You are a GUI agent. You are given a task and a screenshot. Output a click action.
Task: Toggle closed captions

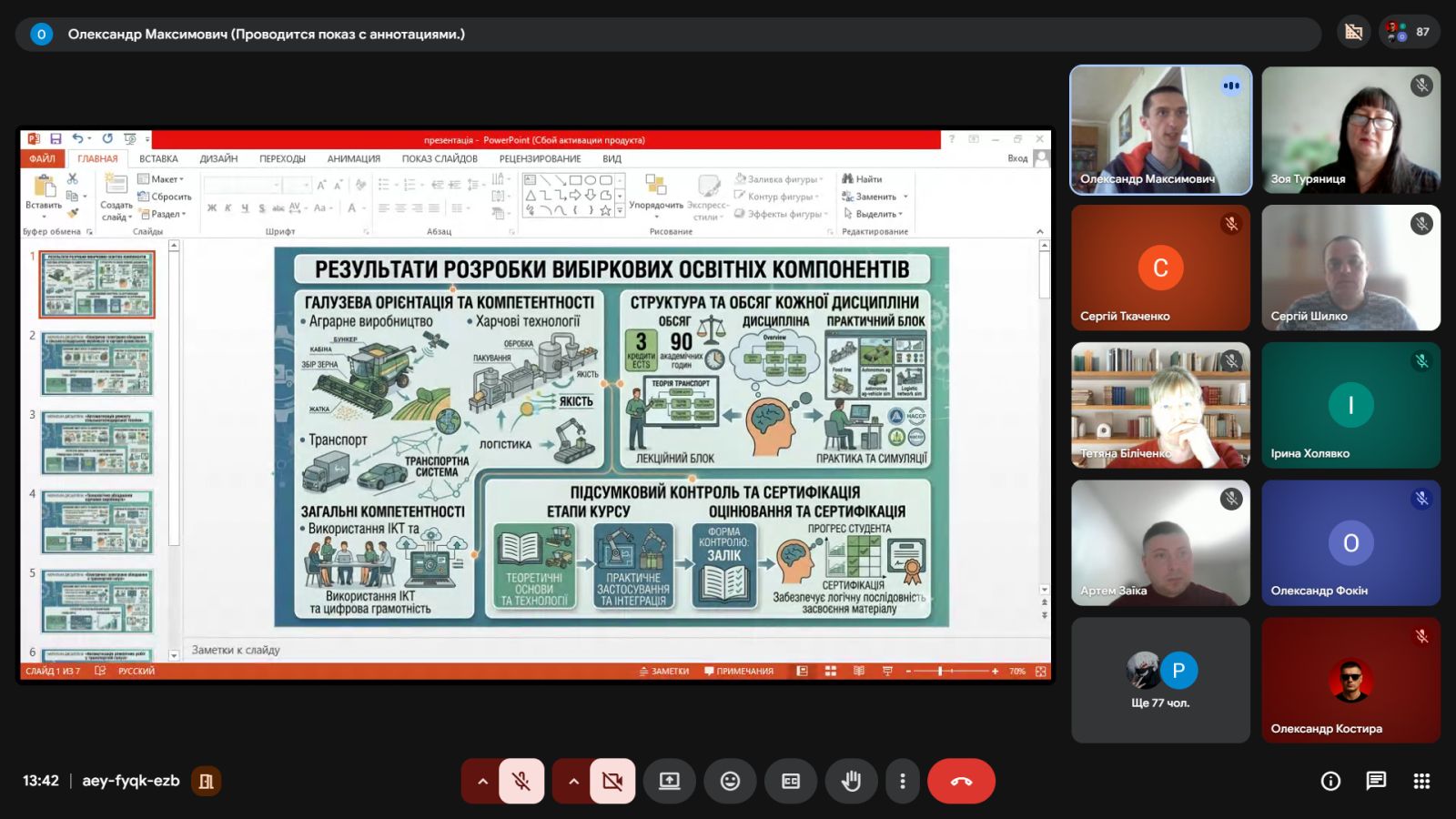(791, 781)
